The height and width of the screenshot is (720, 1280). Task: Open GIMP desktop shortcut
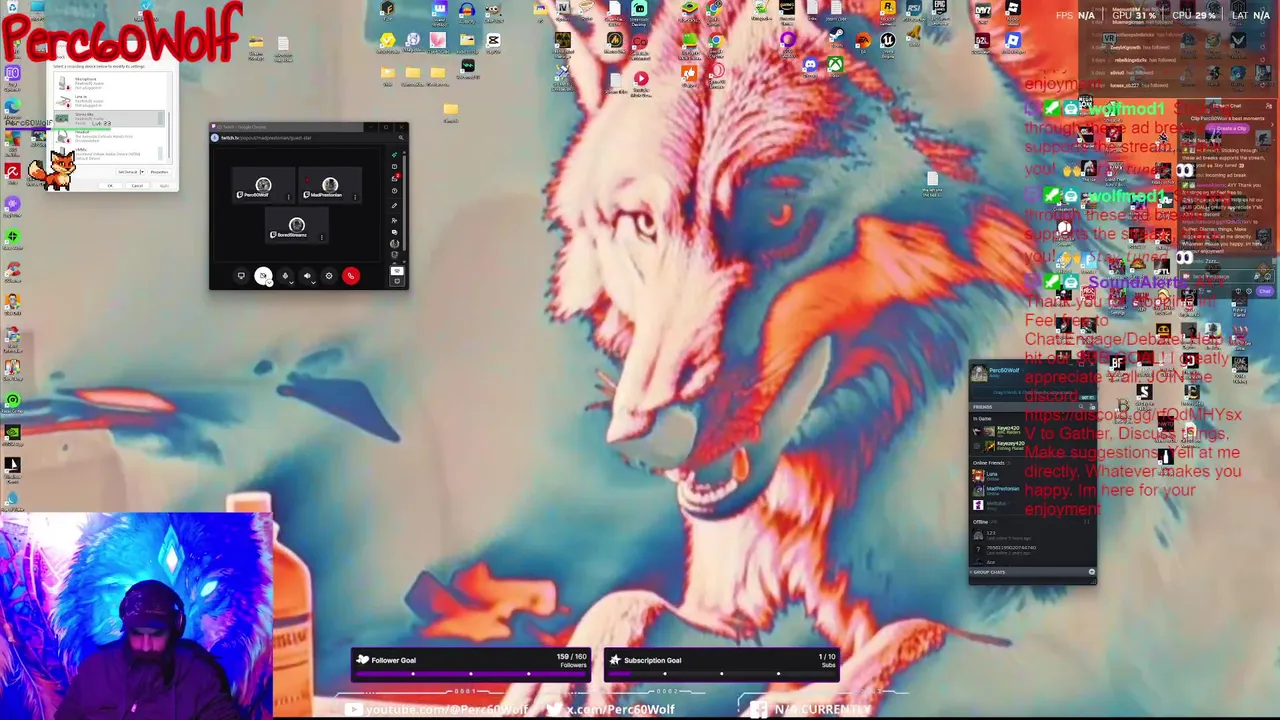493,11
